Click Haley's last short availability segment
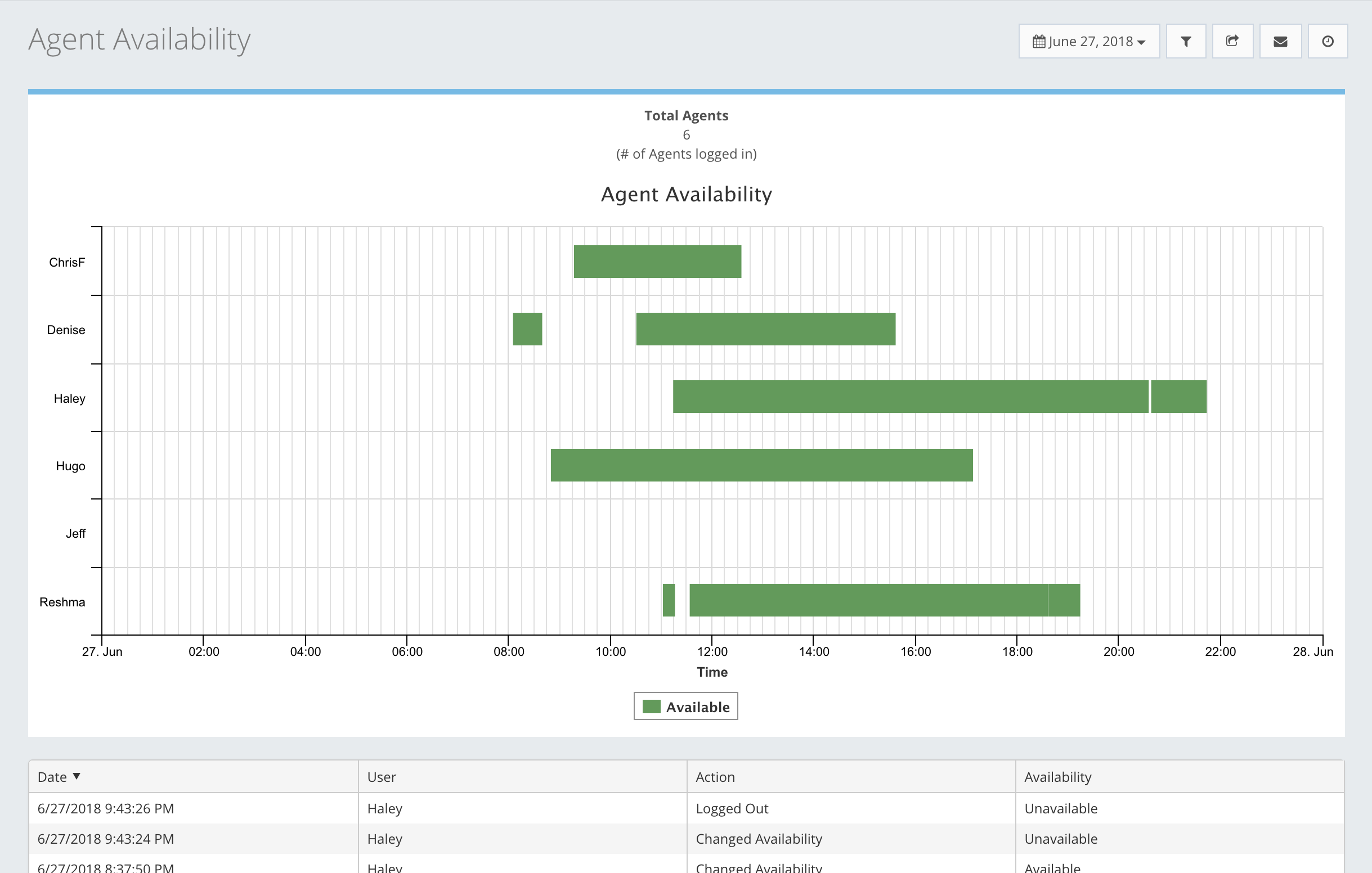Image resolution: width=1372 pixels, height=873 pixels. (x=1178, y=397)
